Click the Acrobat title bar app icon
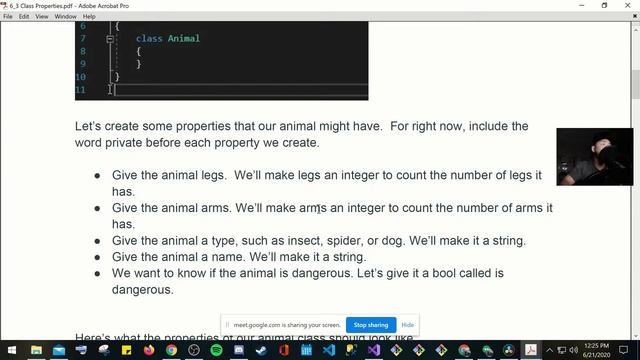640x360 pixels. pyautogui.click(x=4, y=5)
